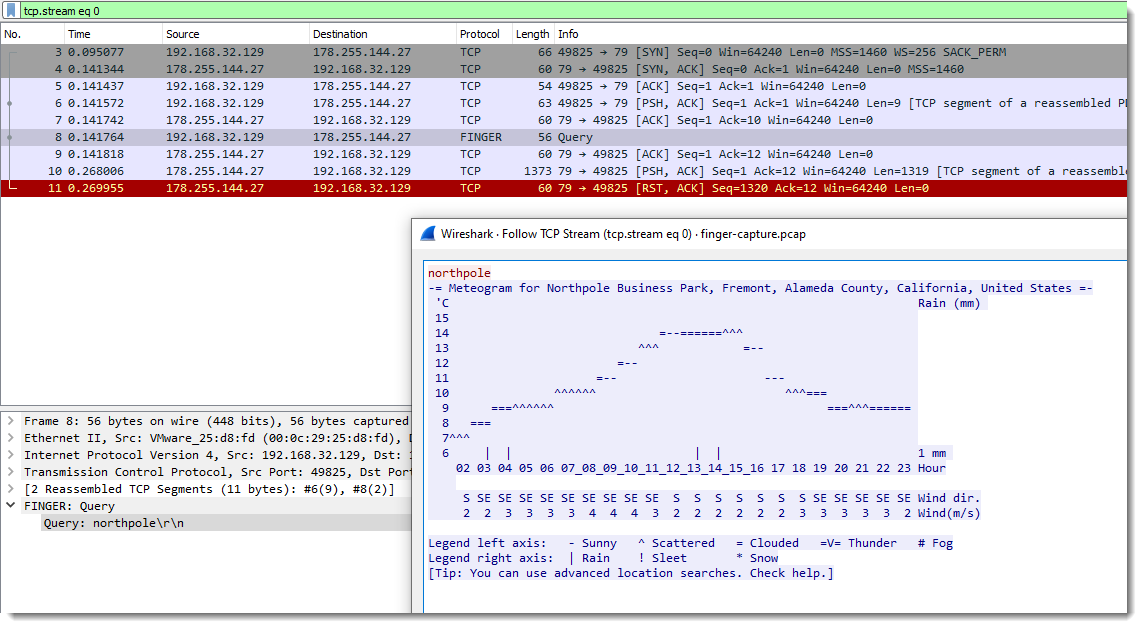Click the display filter bookmark icon
The image size is (1142, 628).
point(10,10)
